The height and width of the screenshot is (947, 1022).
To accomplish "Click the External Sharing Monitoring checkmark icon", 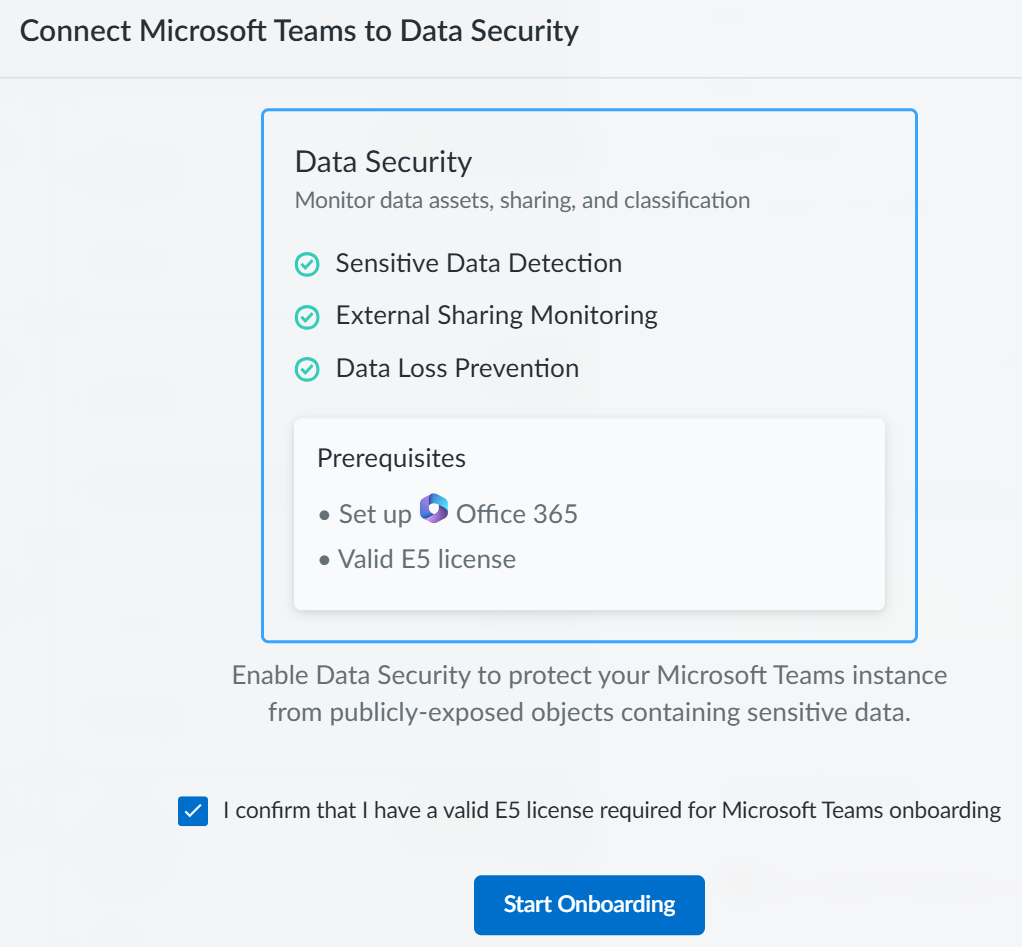I will 307,317.
